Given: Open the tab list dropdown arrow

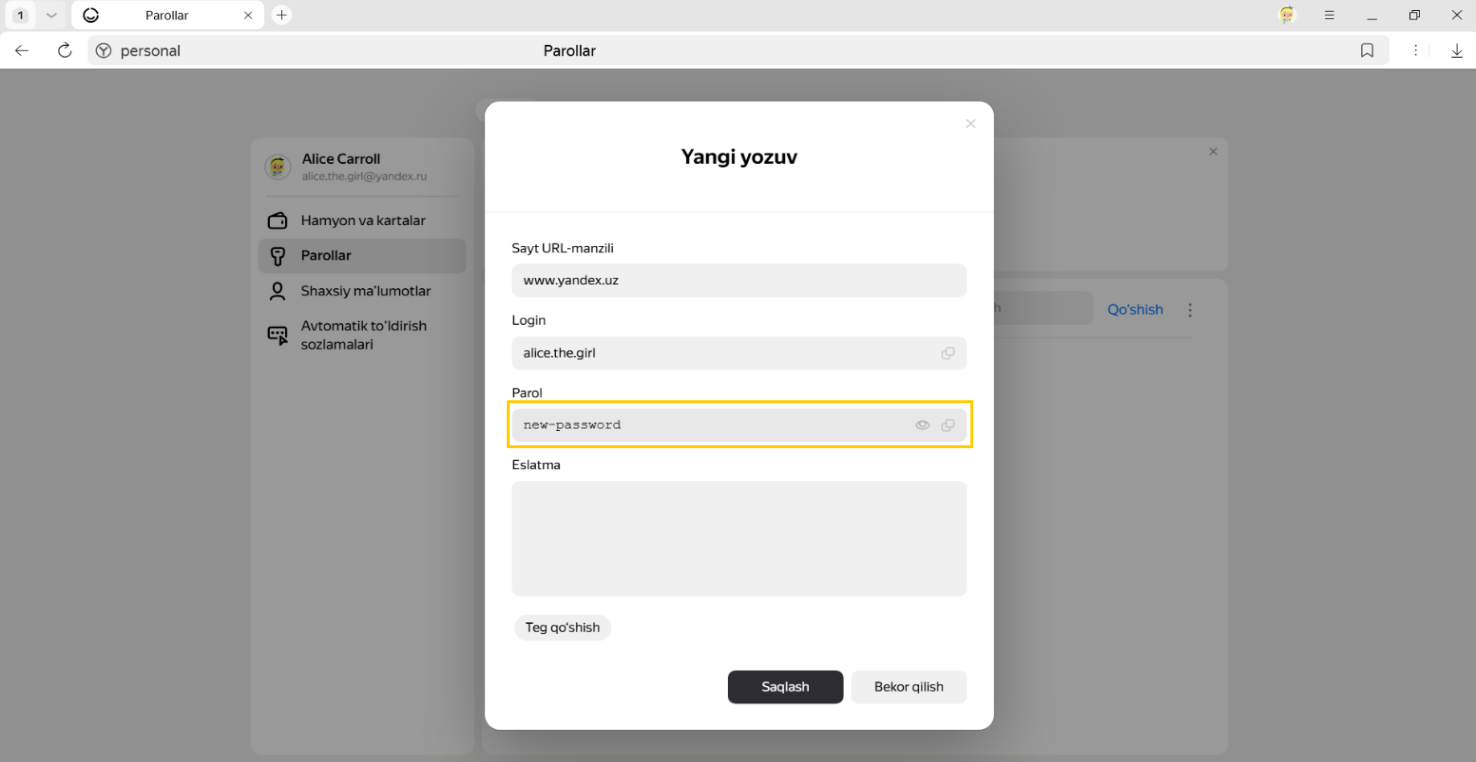Looking at the screenshot, I should (x=51, y=15).
